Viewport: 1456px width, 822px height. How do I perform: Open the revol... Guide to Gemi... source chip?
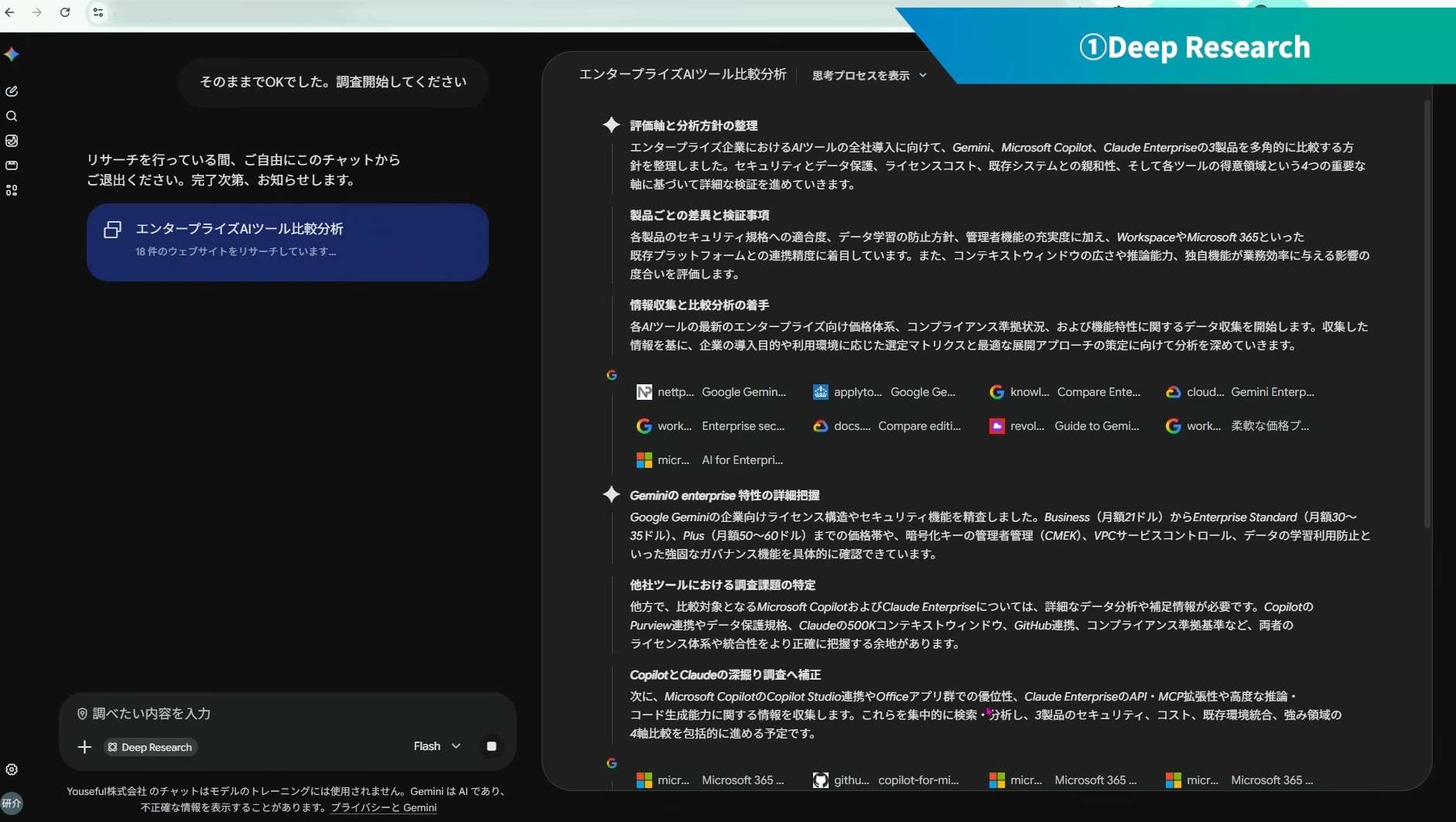pos(1064,426)
